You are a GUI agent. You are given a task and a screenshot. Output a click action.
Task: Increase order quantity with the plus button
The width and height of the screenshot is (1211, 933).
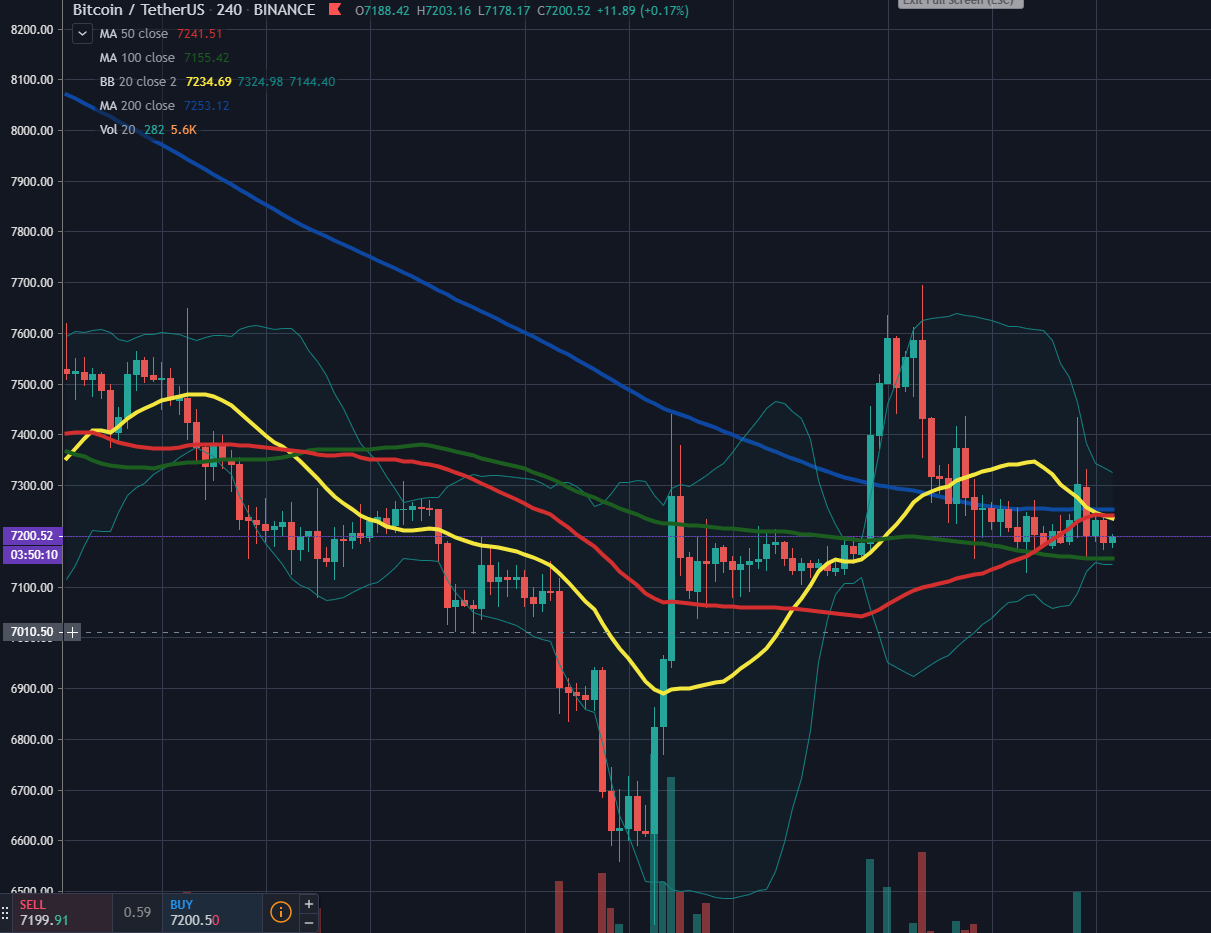point(309,903)
